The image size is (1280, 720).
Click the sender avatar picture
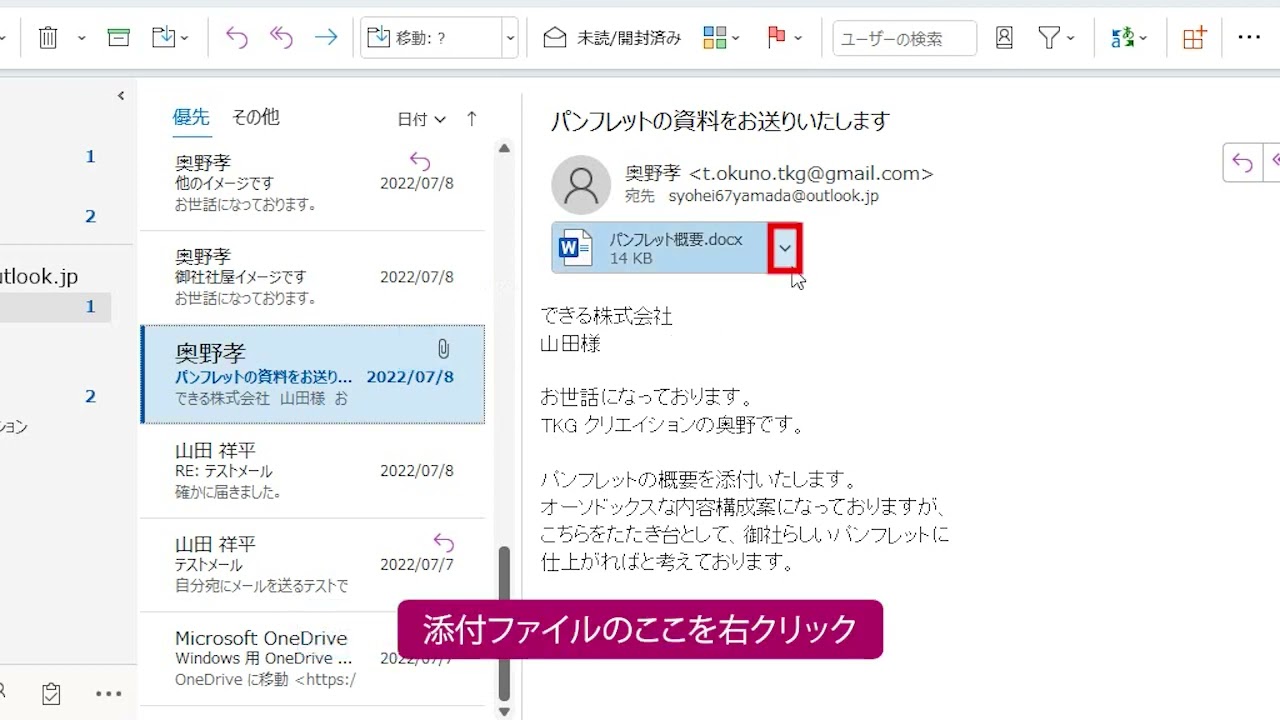581,185
